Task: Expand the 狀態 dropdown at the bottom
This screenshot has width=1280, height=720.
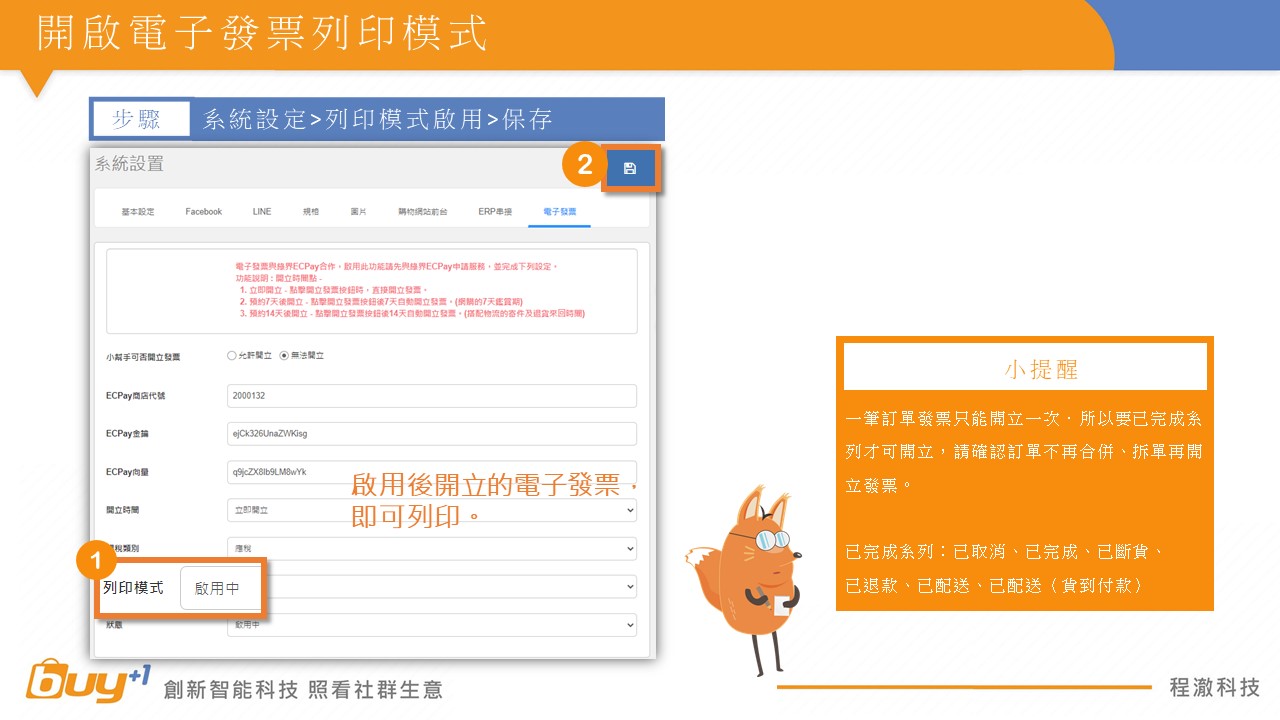Action: tap(431, 624)
